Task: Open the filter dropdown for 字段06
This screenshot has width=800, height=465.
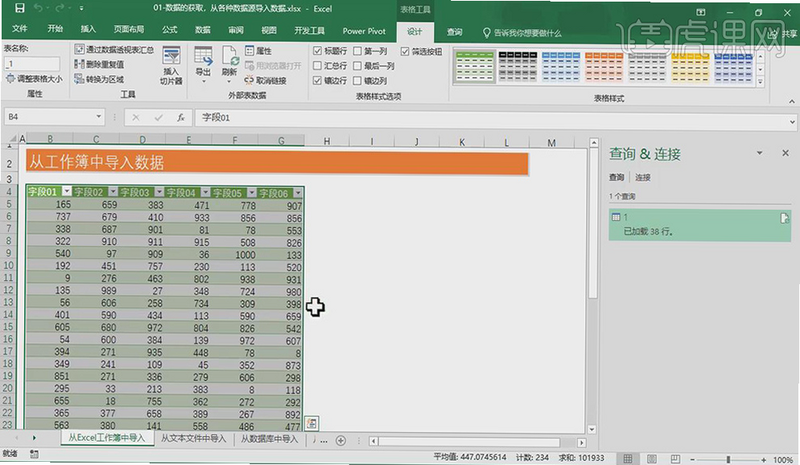Action: pyautogui.click(x=298, y=193)
